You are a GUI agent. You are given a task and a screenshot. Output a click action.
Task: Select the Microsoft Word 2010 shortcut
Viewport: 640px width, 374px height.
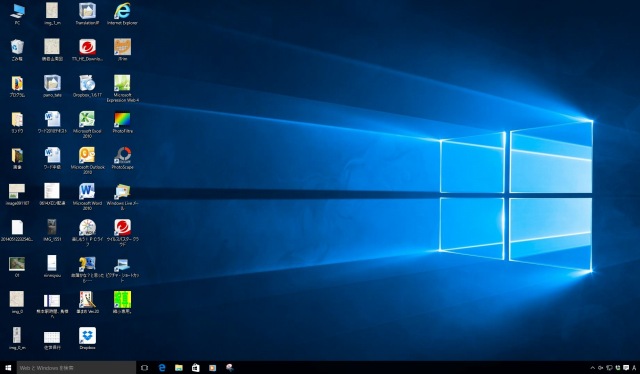tap(87, 196)
